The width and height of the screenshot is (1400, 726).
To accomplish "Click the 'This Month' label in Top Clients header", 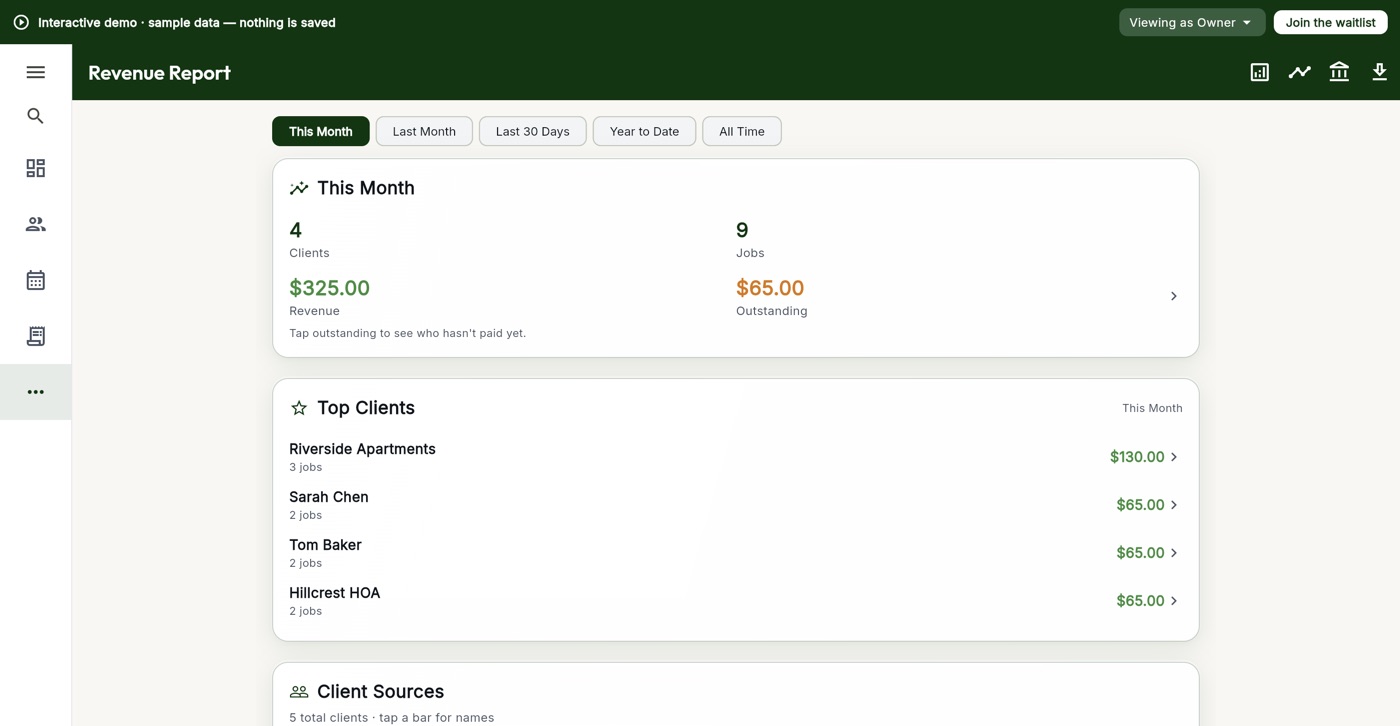I will coord(1152,408).
